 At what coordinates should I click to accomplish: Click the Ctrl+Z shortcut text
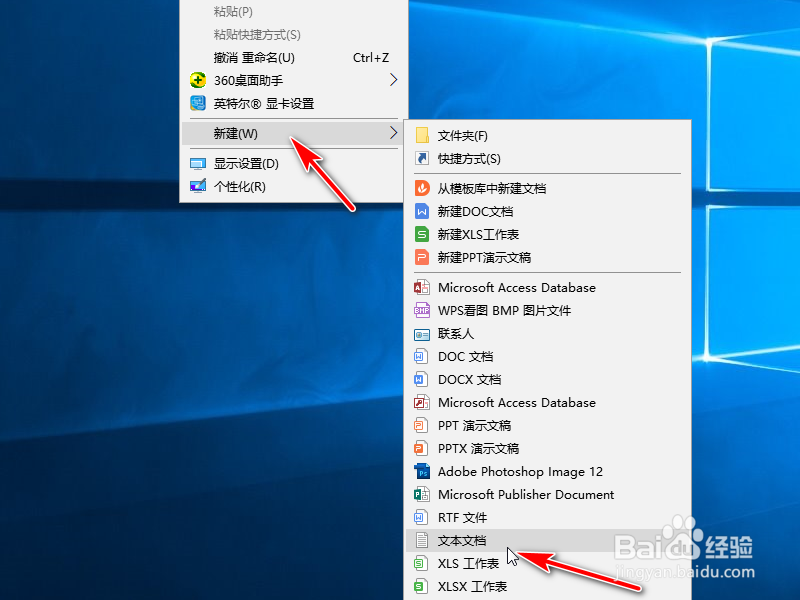(x=371, y=58)
